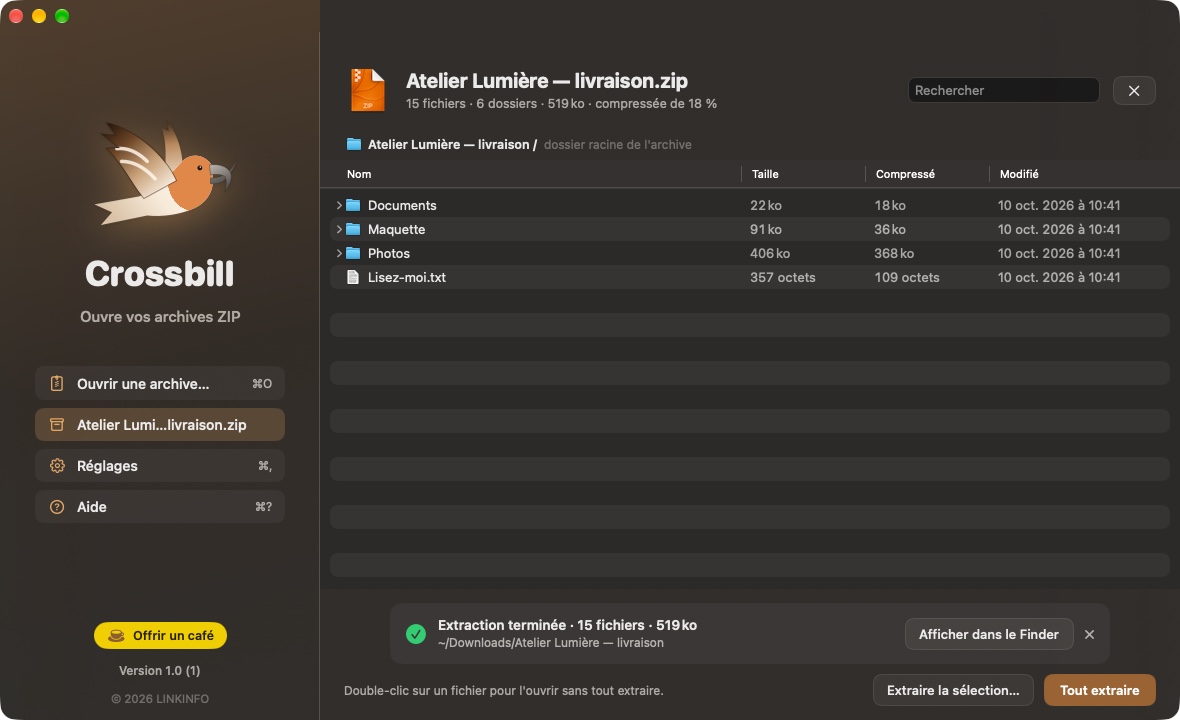
Task: Click the Photos folder icon
Action: coord(353,253)
